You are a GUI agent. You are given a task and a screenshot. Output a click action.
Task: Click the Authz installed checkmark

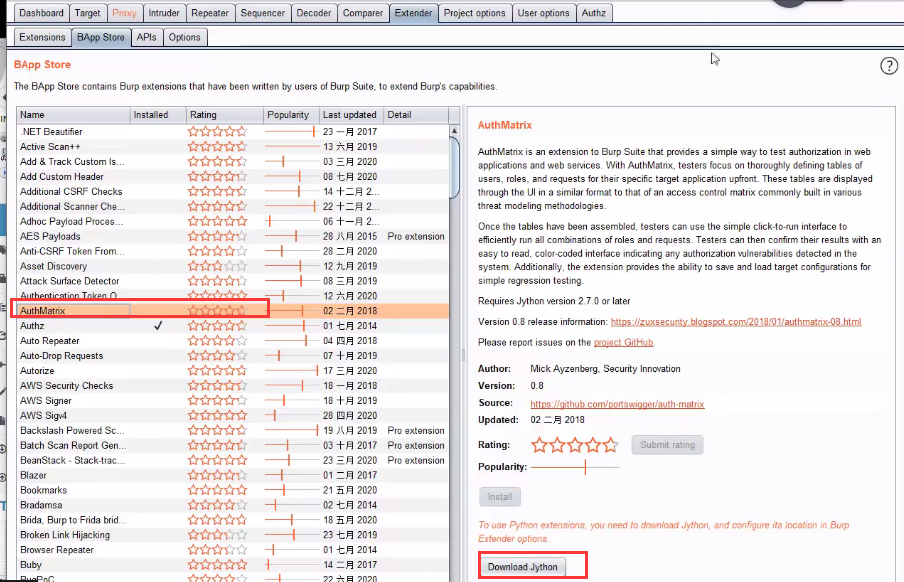click(x=158, y=326)
